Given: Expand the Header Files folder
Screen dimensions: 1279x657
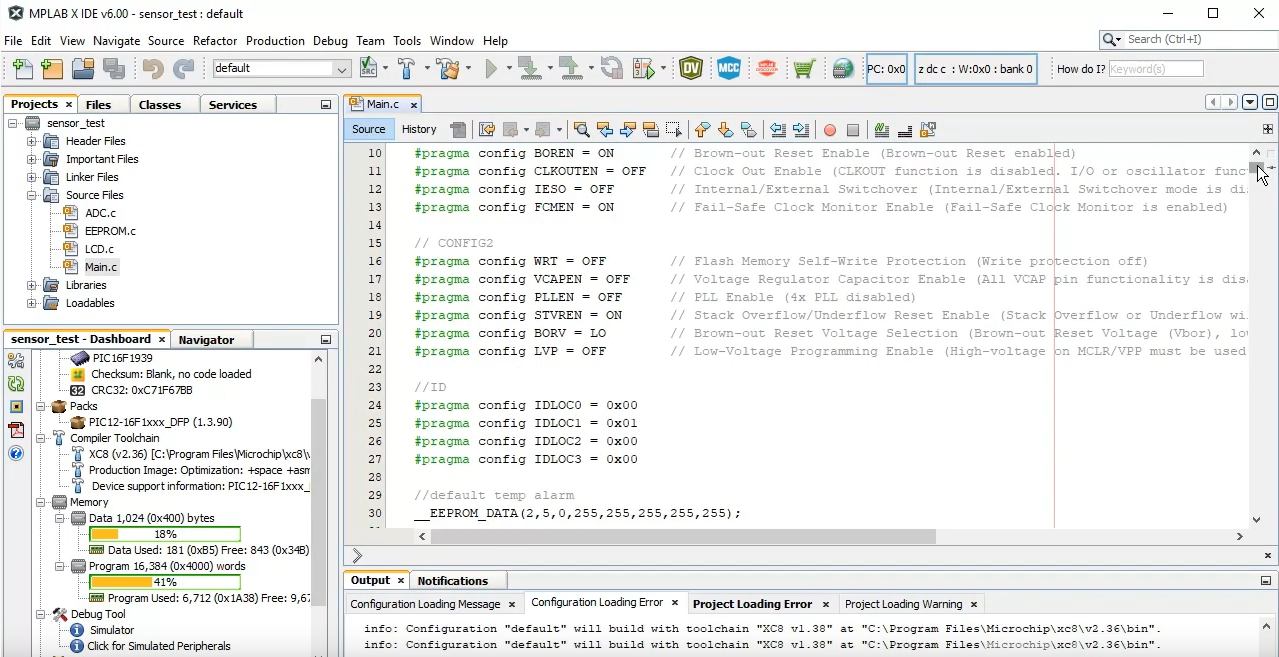Looking at the screenshot, I should pyautogui.click(x=32, y=141).
